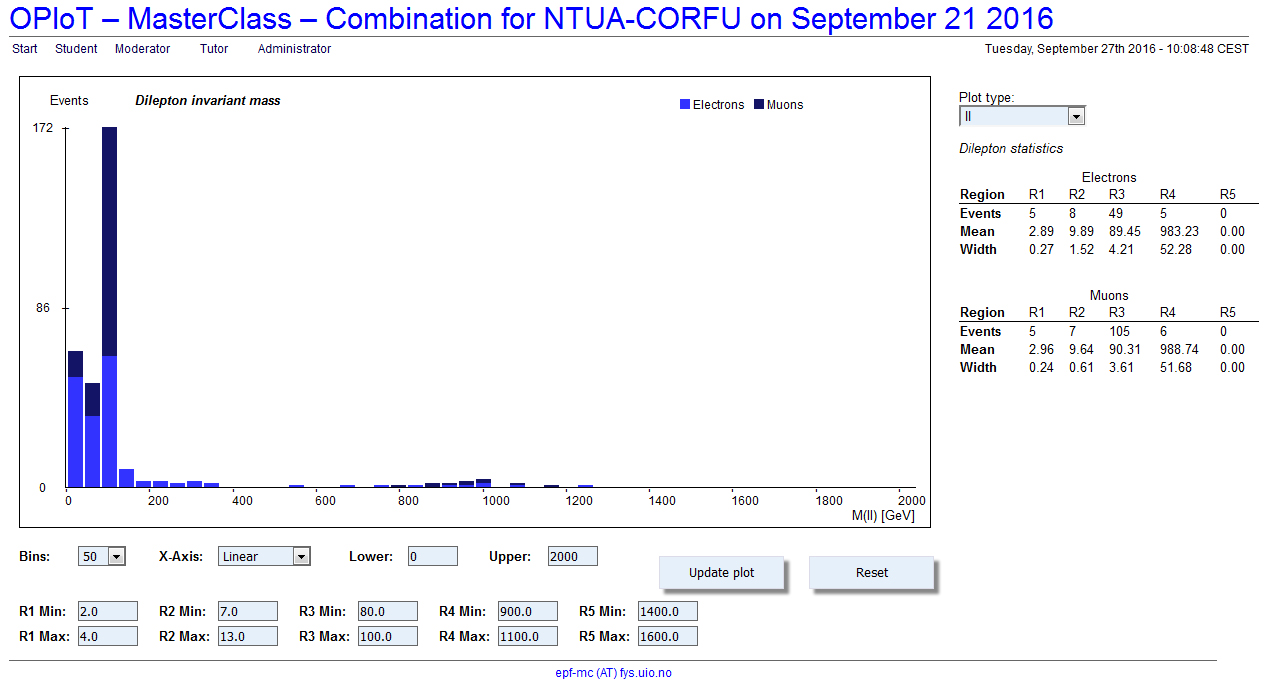
Task: Open the Student menu item
Action: [76, 48]
